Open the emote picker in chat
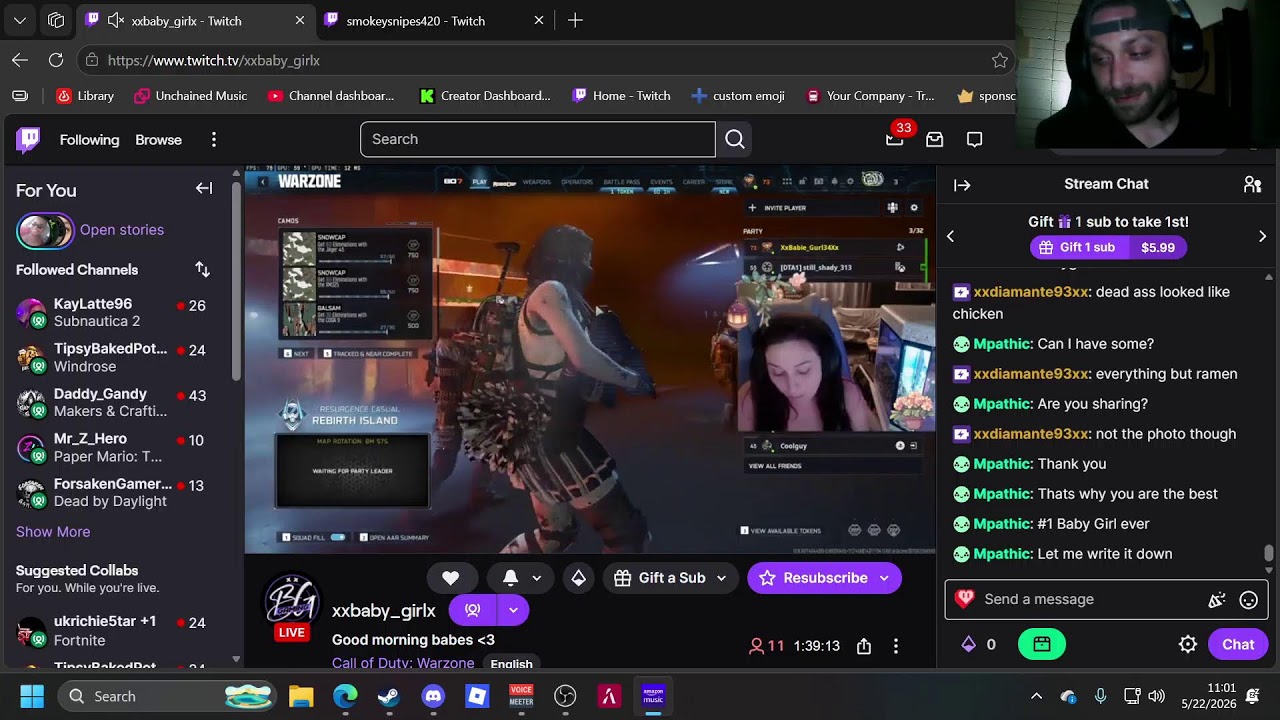The height and width of the screenshot is (720, 1280). [1248, 600]
